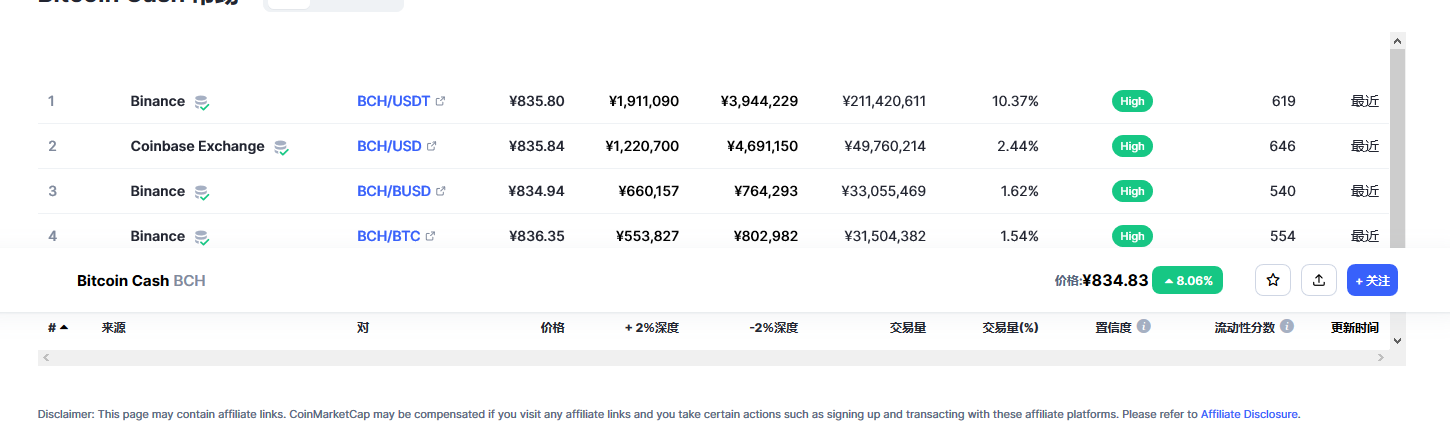
Task: Sort by 交易量(%) column header
Action: [x=1010, y=327]
